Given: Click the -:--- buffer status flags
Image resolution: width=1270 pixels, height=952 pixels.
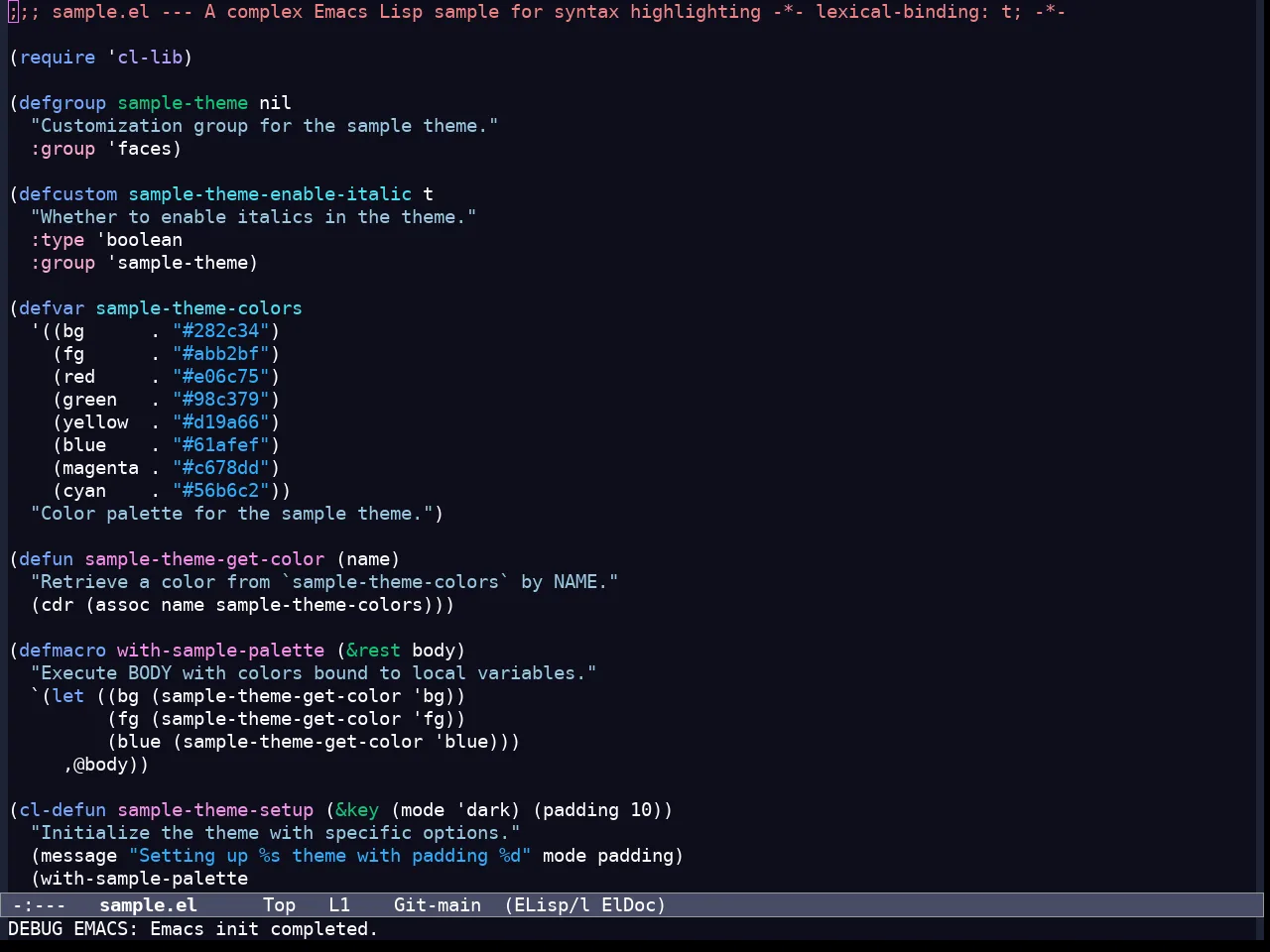Looking at the screenshot, I should (x=39, y=904).
